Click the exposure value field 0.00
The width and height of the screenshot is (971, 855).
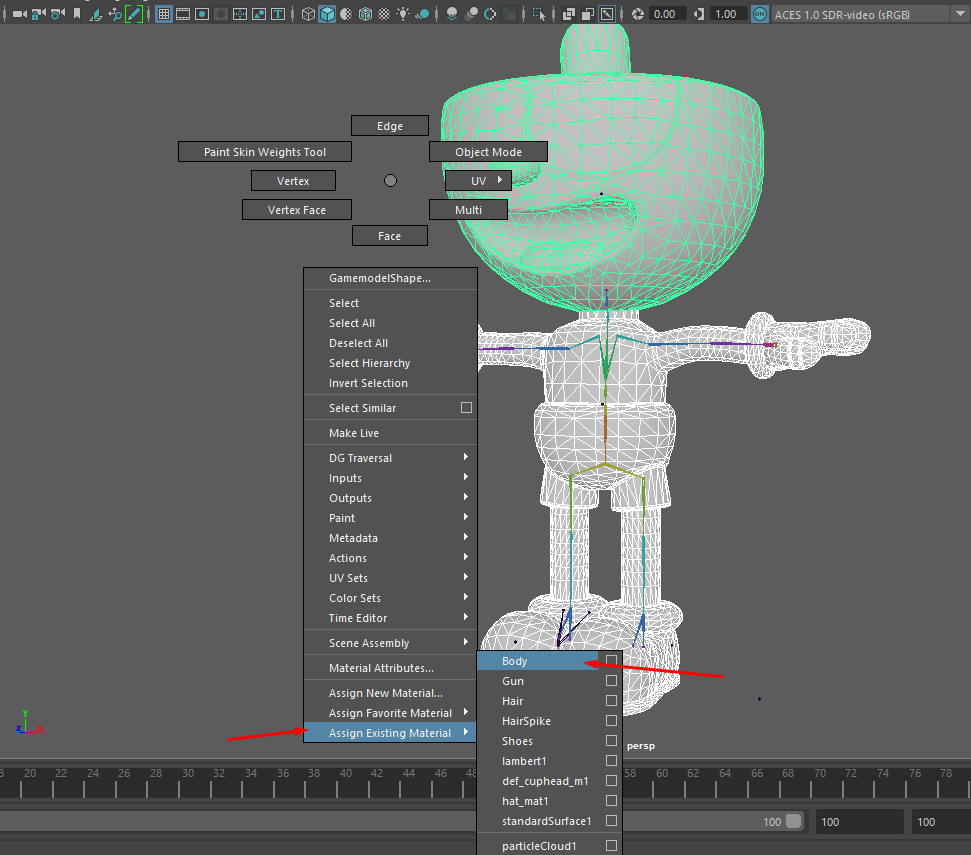pos(667,14)
